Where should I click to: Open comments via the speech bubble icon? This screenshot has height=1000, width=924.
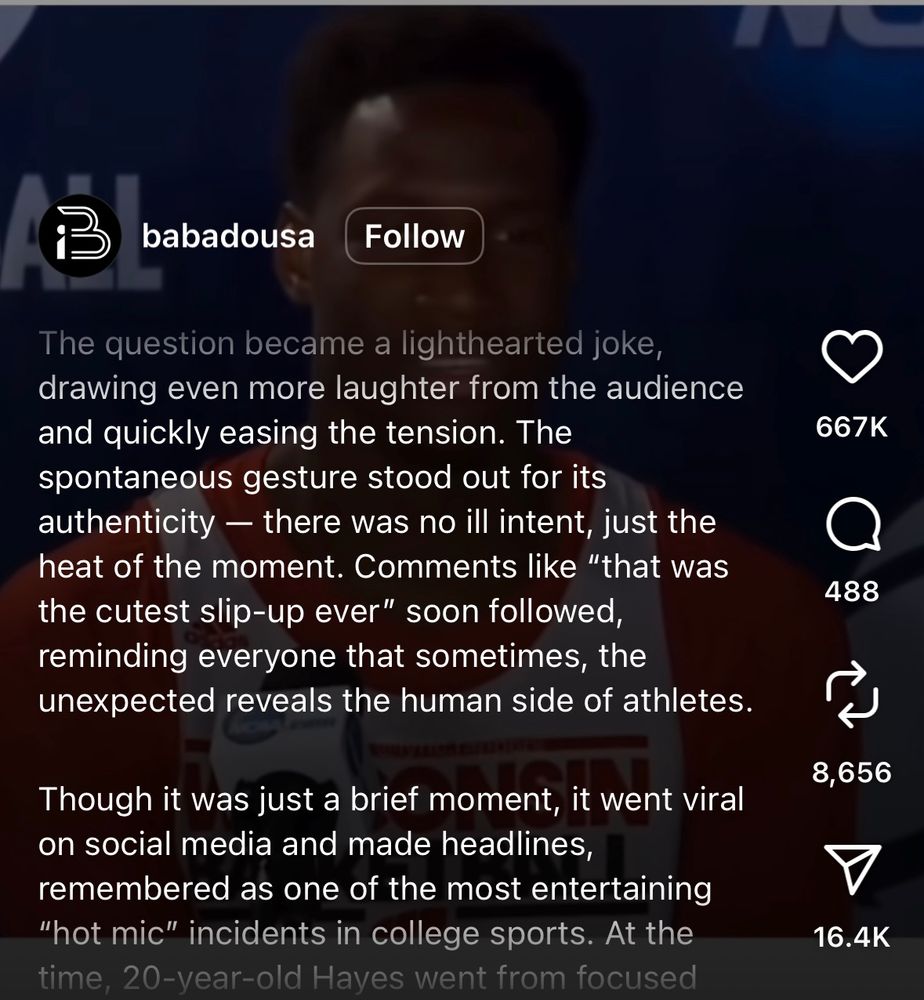tap(853, 524)
